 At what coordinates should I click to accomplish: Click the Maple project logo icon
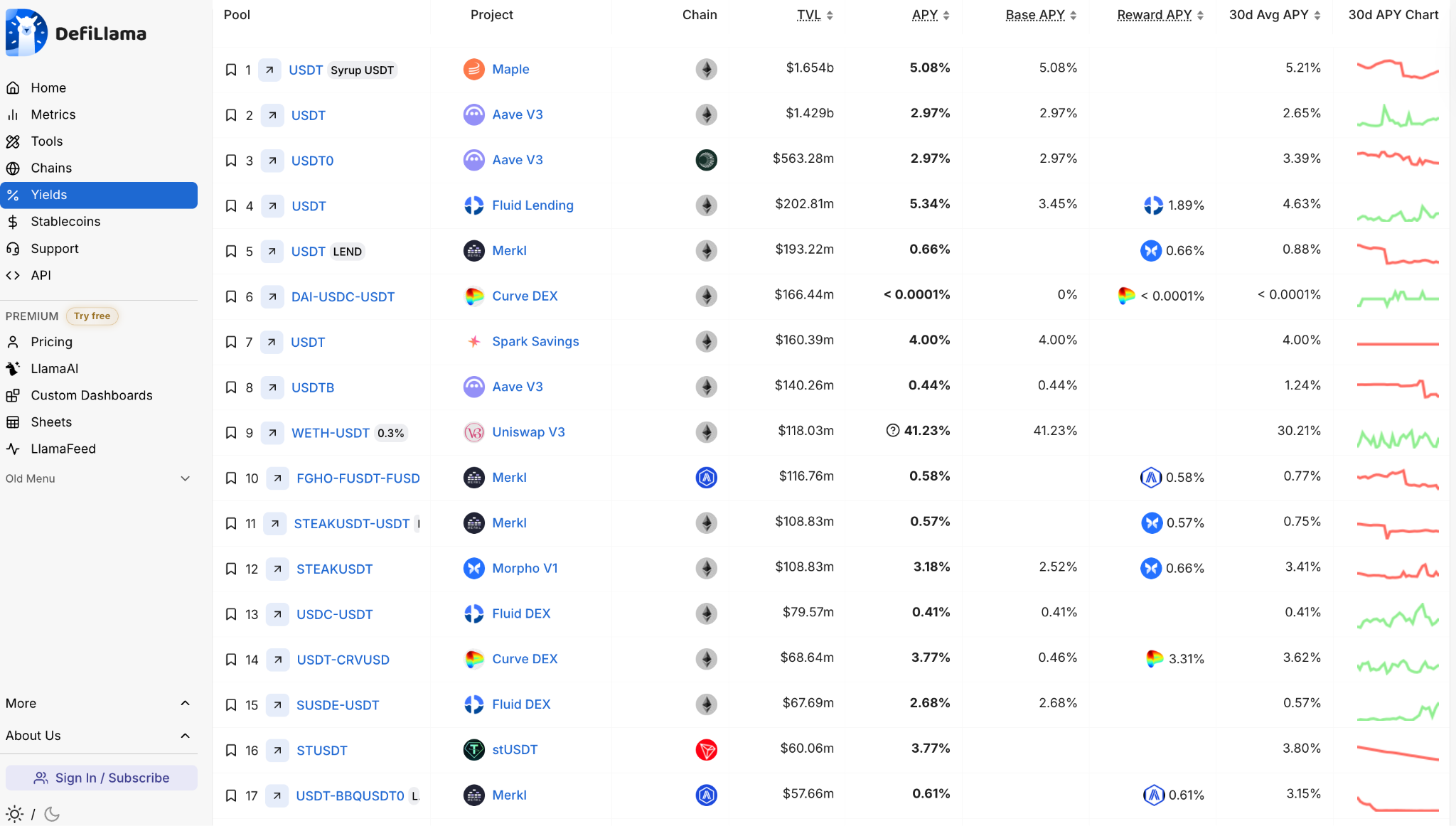(x=473, y=69)
